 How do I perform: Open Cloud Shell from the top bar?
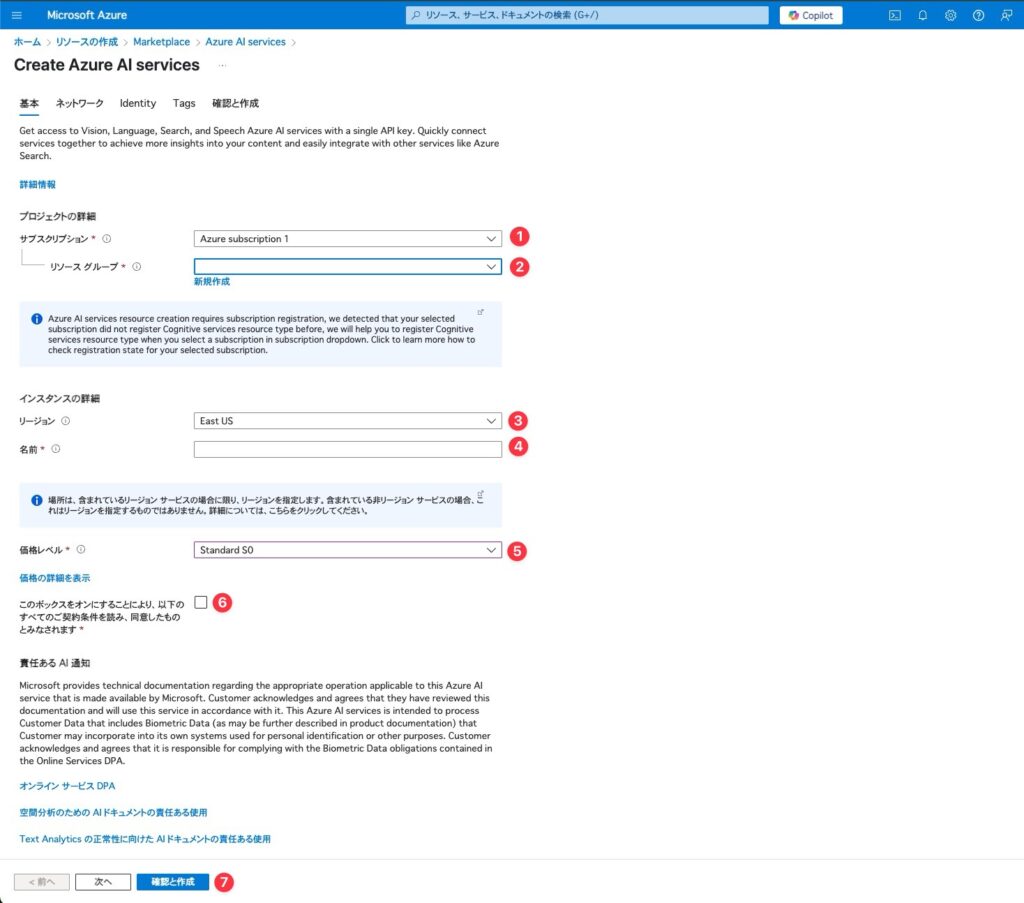click(895, 15)
